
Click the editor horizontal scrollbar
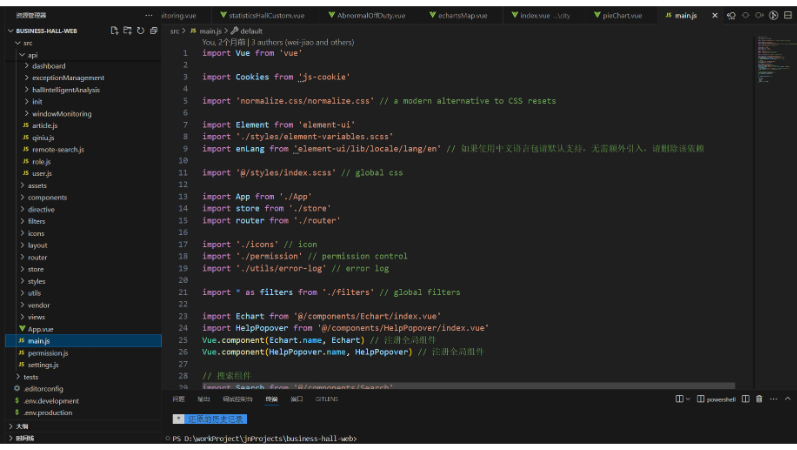click(468, 386)
